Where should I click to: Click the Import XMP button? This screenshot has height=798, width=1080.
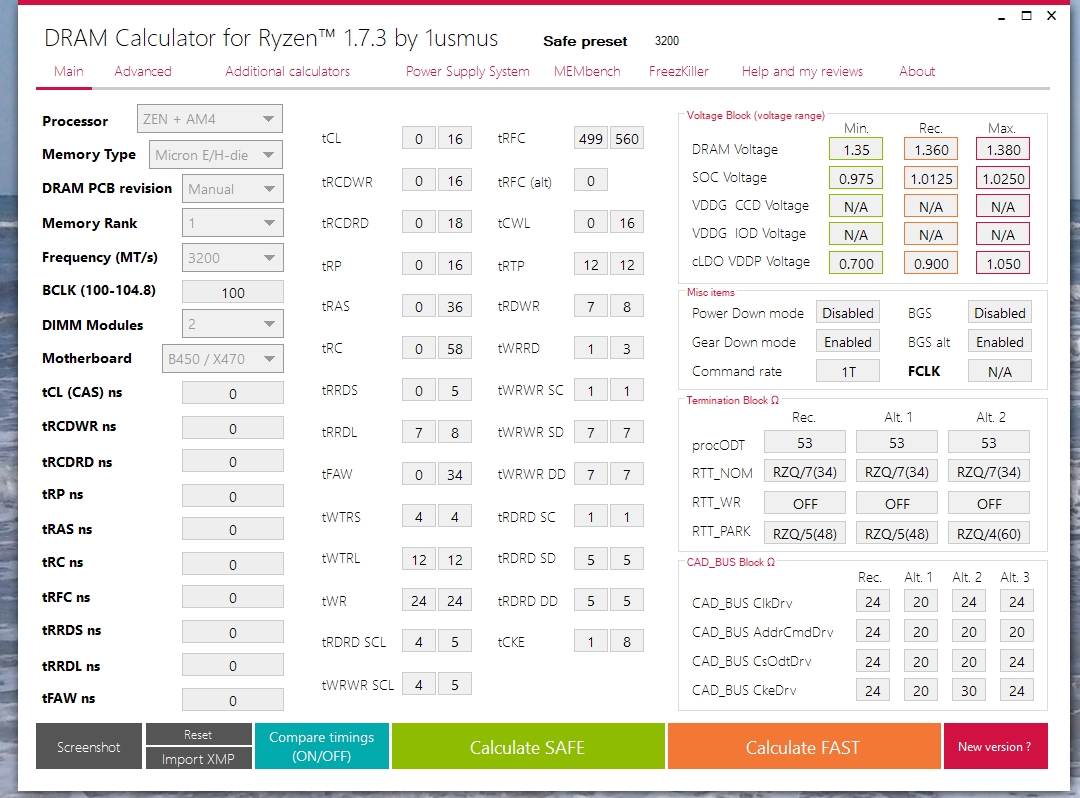coord(198,758)
